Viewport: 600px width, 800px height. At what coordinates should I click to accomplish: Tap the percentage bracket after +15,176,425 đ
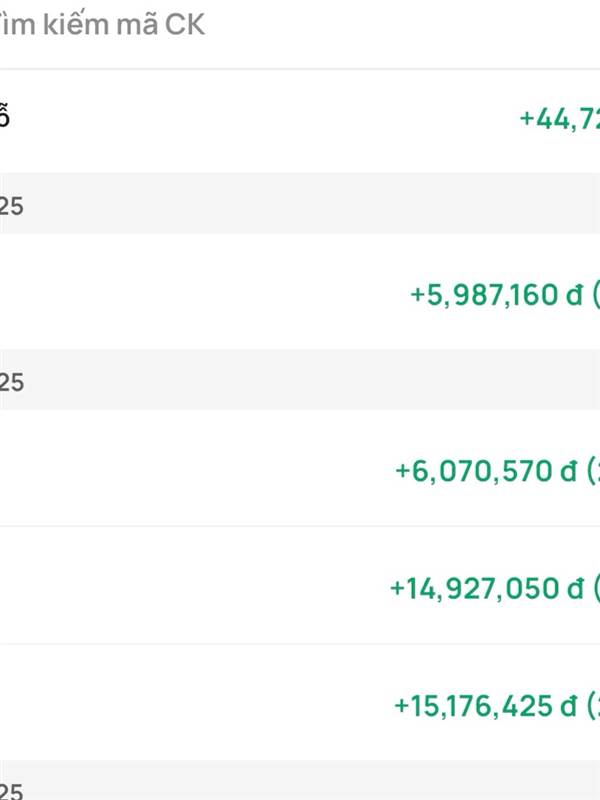point(593,707)
